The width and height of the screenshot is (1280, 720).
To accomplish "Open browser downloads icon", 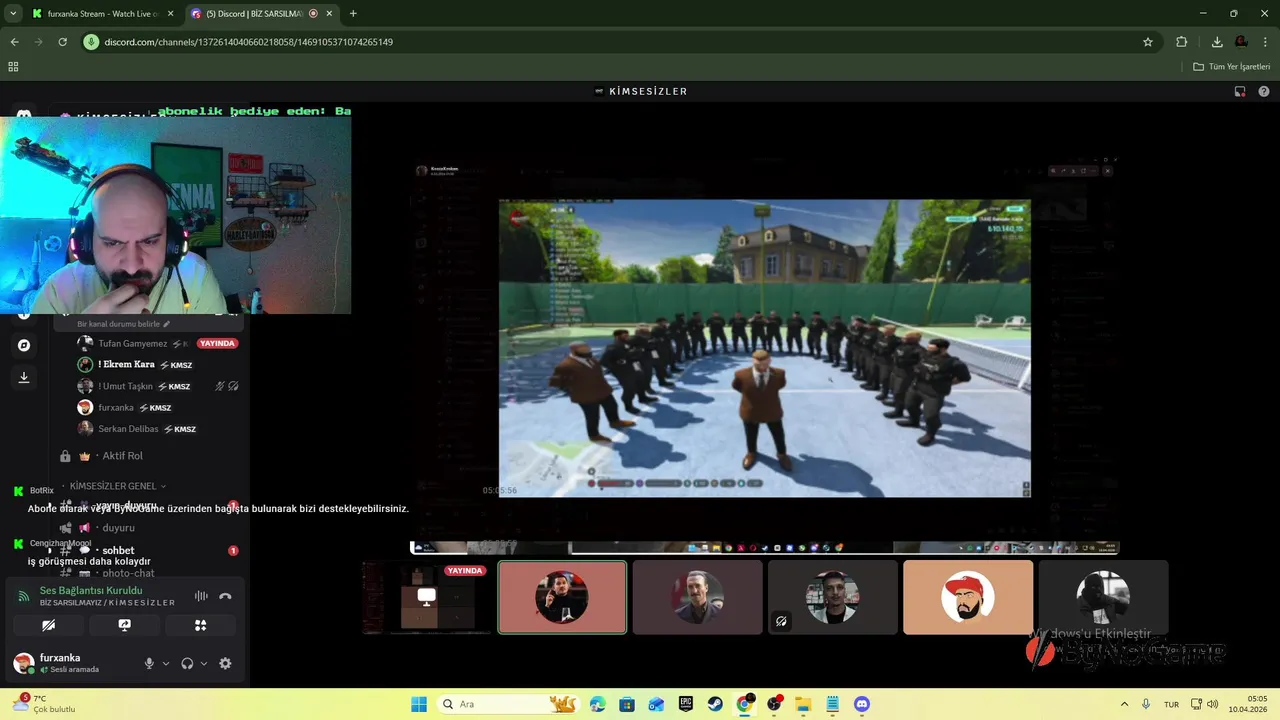I will pos(1217,42).
